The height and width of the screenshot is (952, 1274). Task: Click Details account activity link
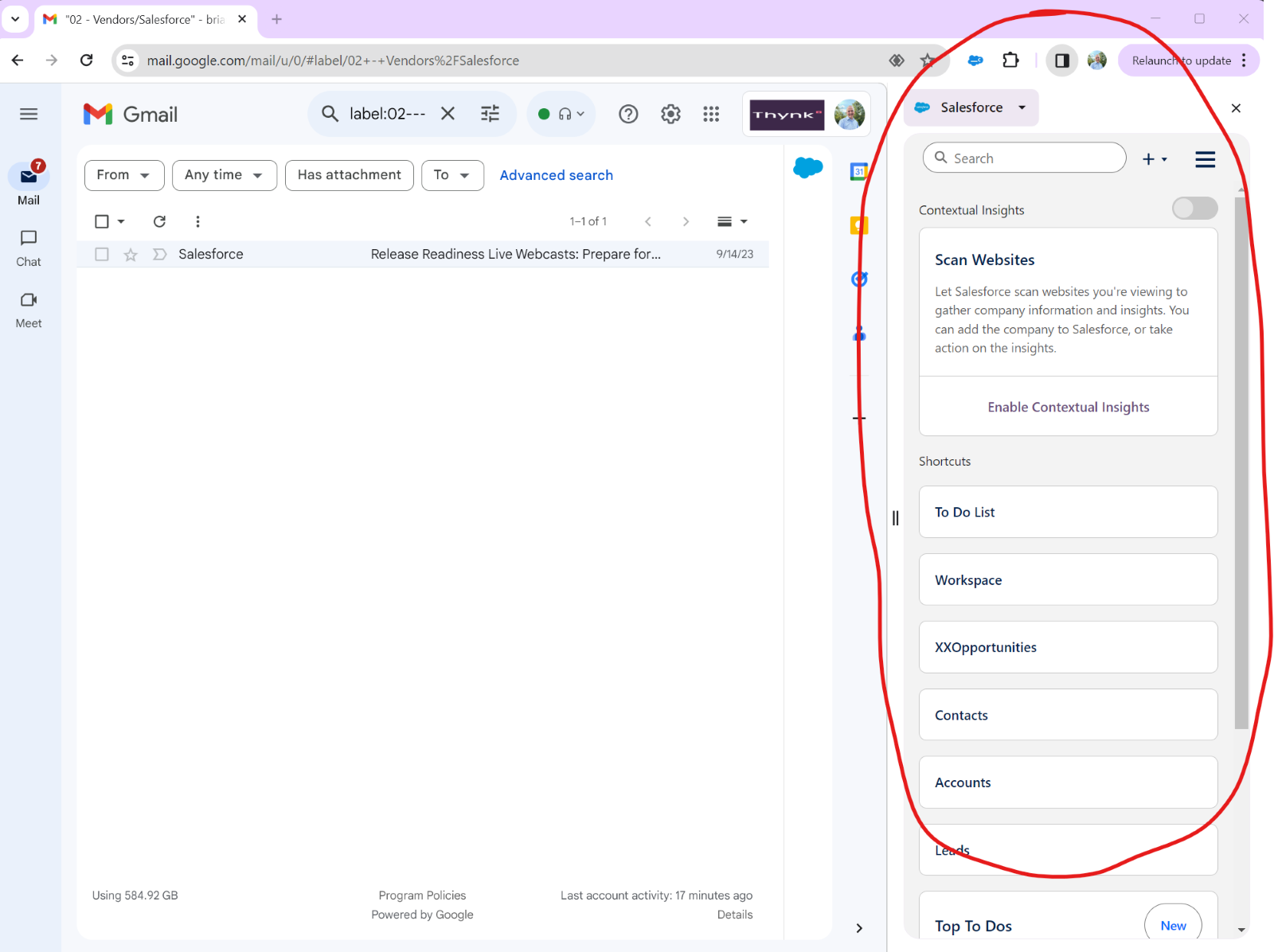pos(734,915)
